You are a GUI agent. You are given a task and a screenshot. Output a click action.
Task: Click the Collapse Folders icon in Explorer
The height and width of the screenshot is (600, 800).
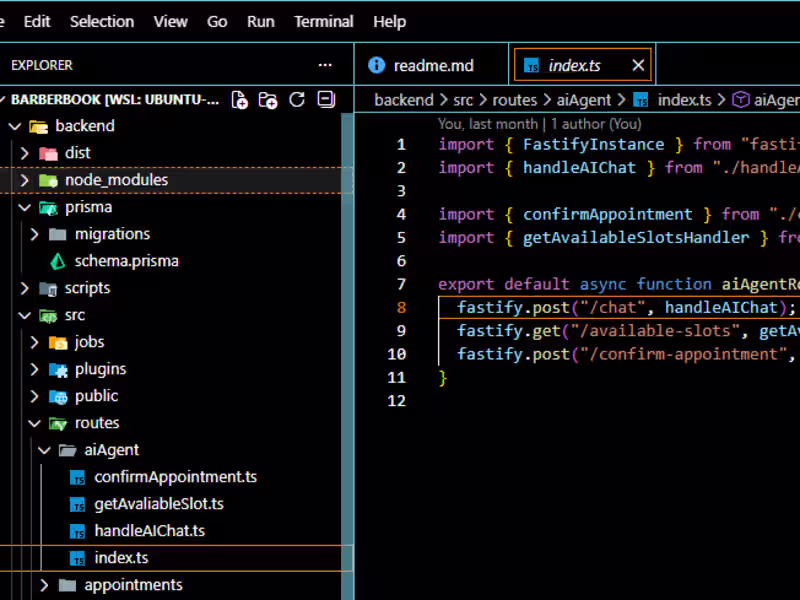tap(324, 99)
